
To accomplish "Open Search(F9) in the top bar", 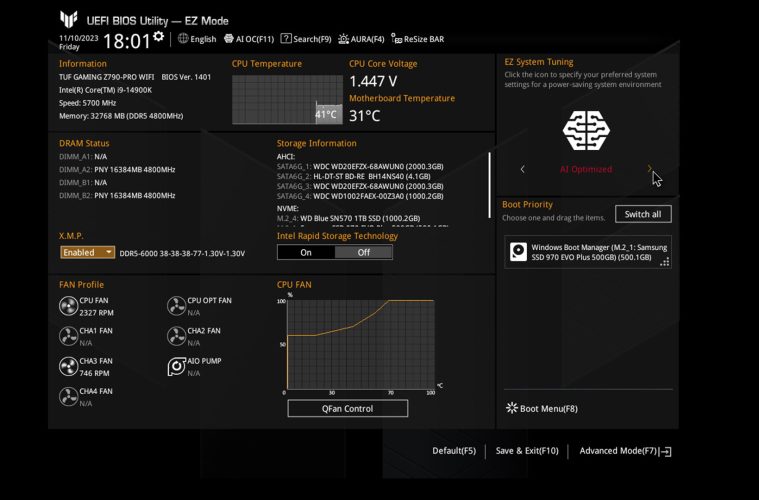I will (306, 39).
